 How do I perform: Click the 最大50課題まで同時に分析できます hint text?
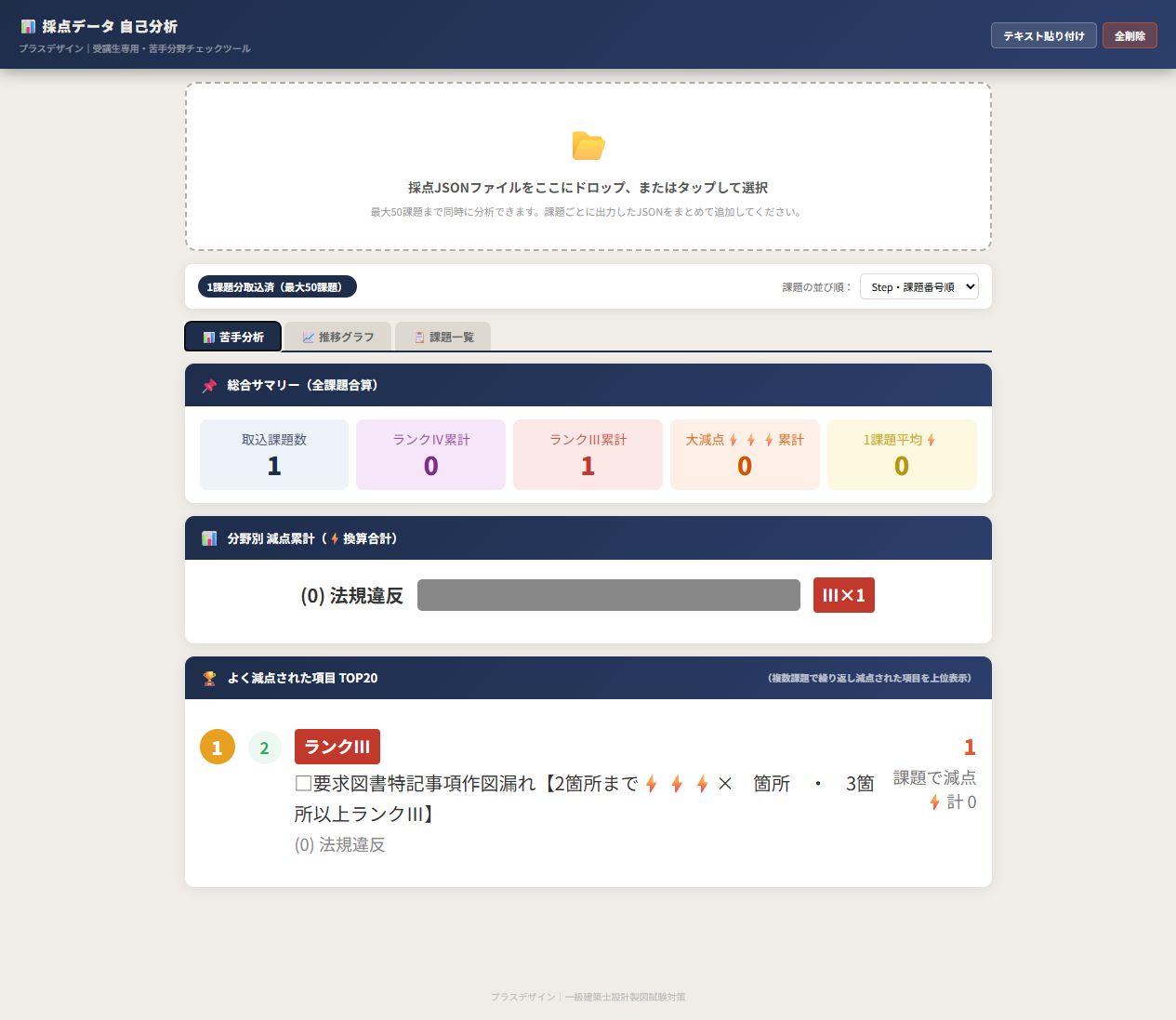point(588,212)
